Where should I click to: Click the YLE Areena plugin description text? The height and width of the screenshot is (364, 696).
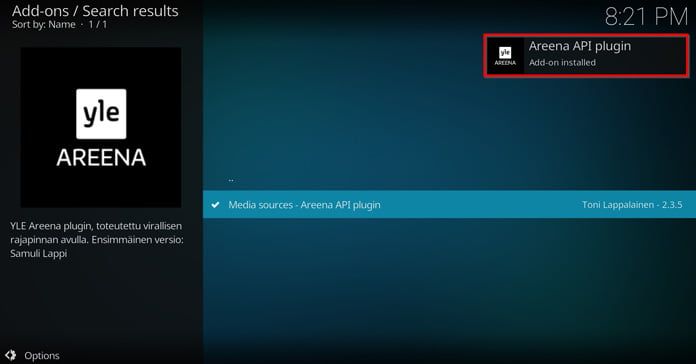coord(97,240)
